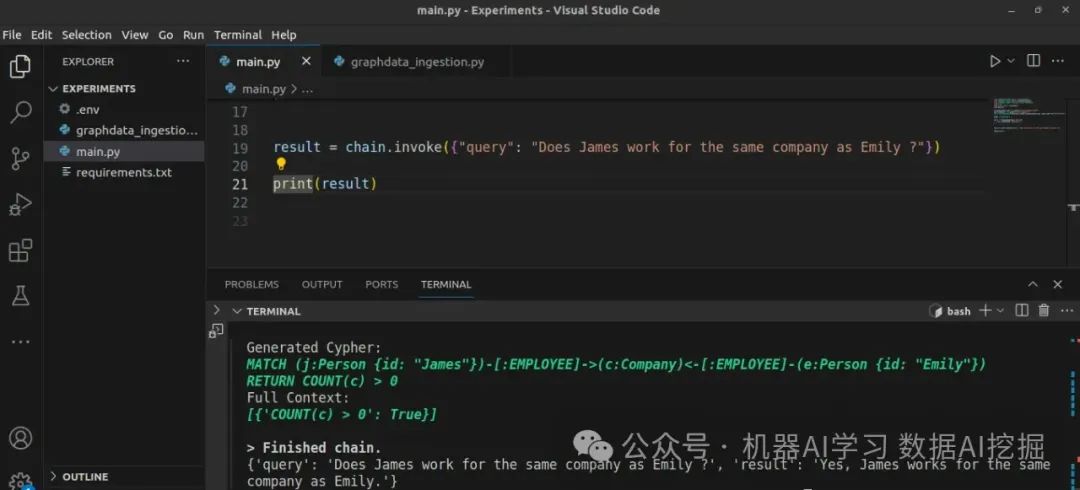
Task: Open editor more actions ellipsis
Action: [1057, 61]
